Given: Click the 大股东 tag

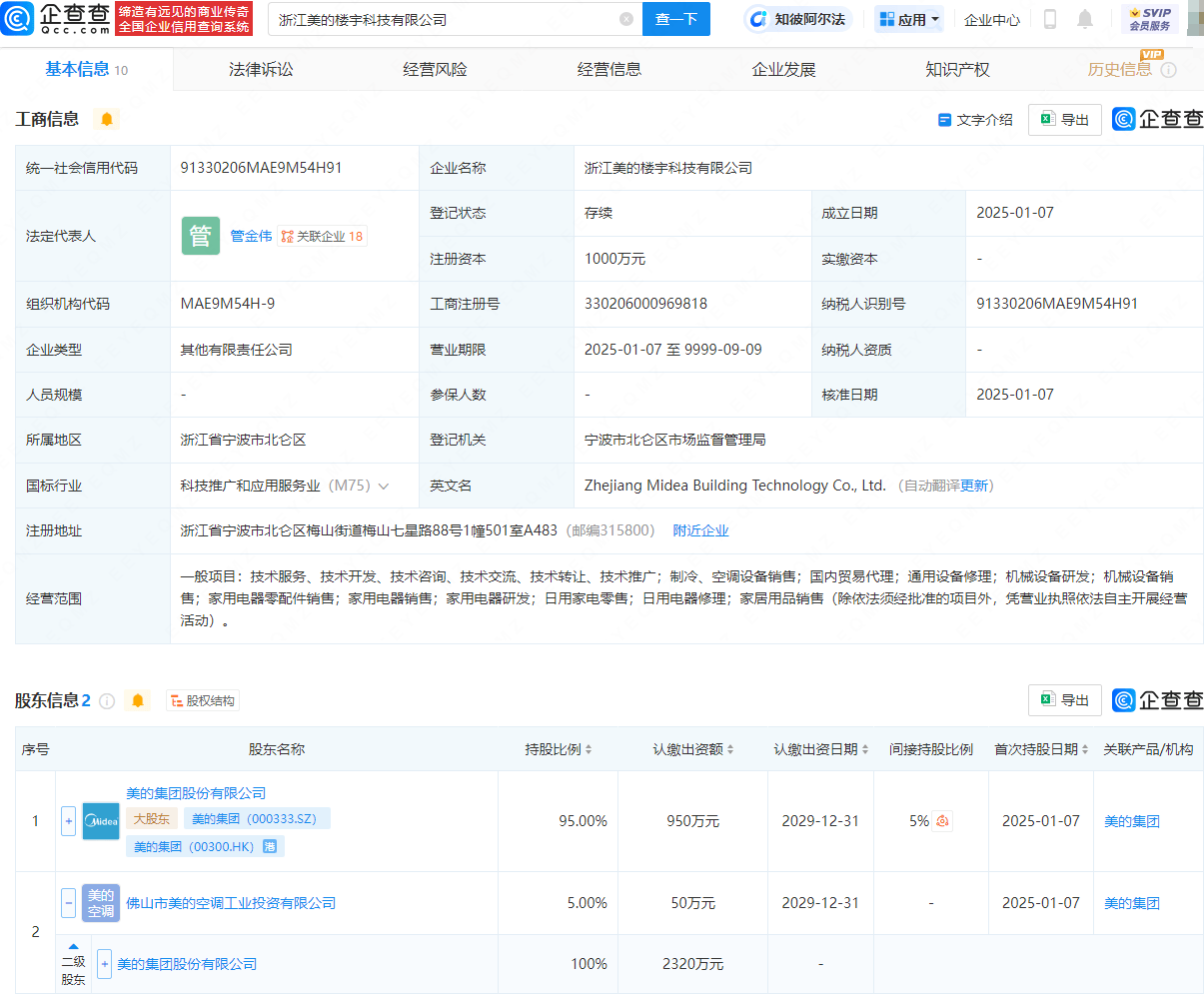Looking at the screenshot, I should (x=152, y=819).
